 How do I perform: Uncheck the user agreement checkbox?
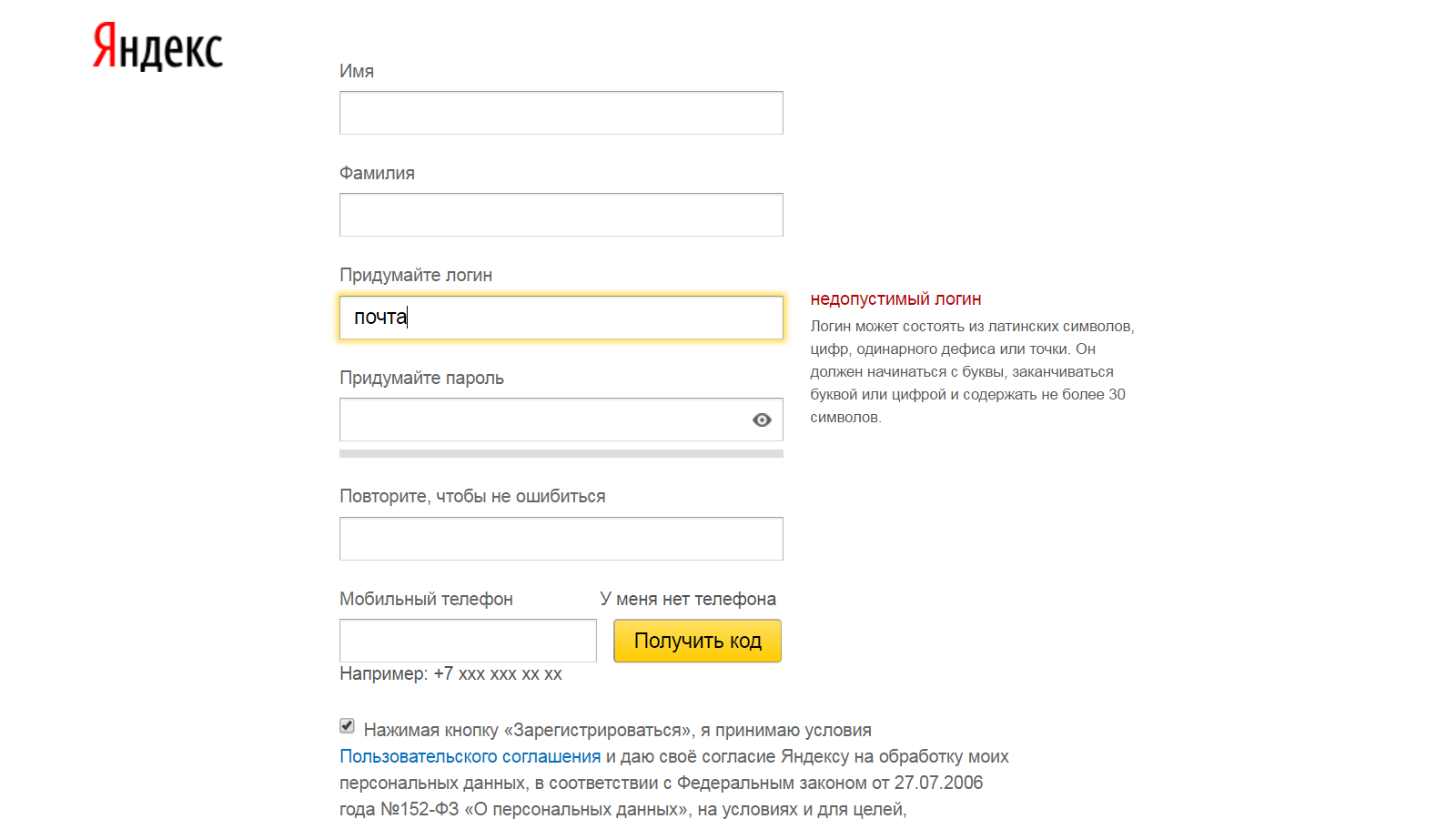347,725
